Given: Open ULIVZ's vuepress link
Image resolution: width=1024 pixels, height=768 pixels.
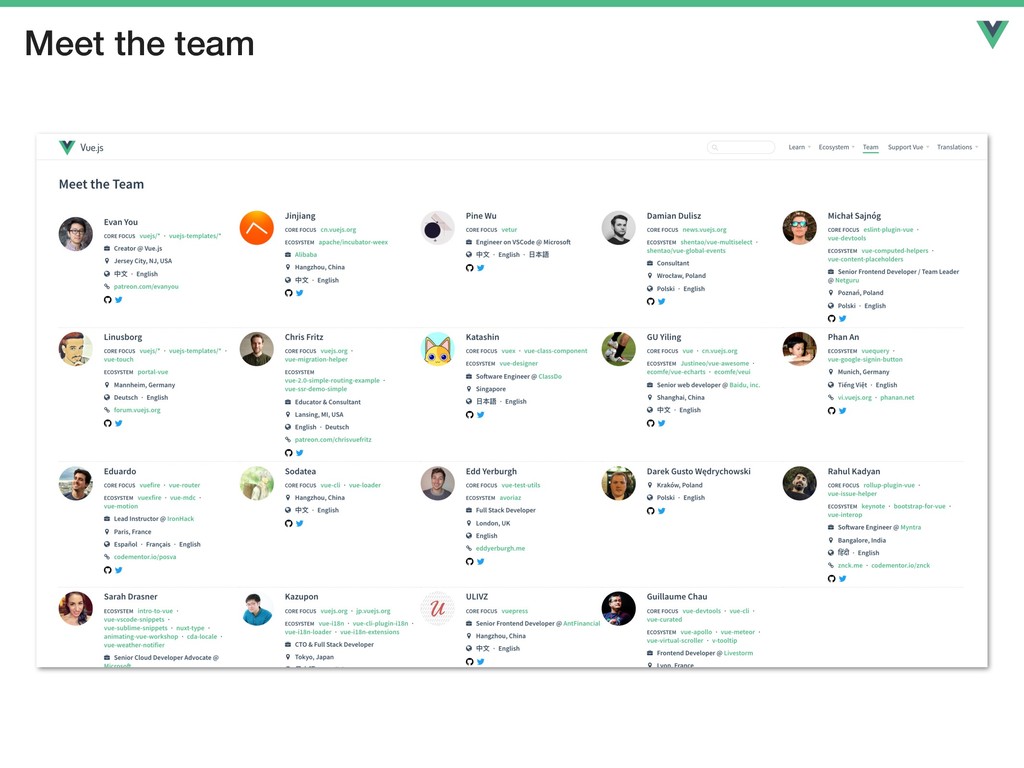Looking at the screenshot, I should [515, 611].
